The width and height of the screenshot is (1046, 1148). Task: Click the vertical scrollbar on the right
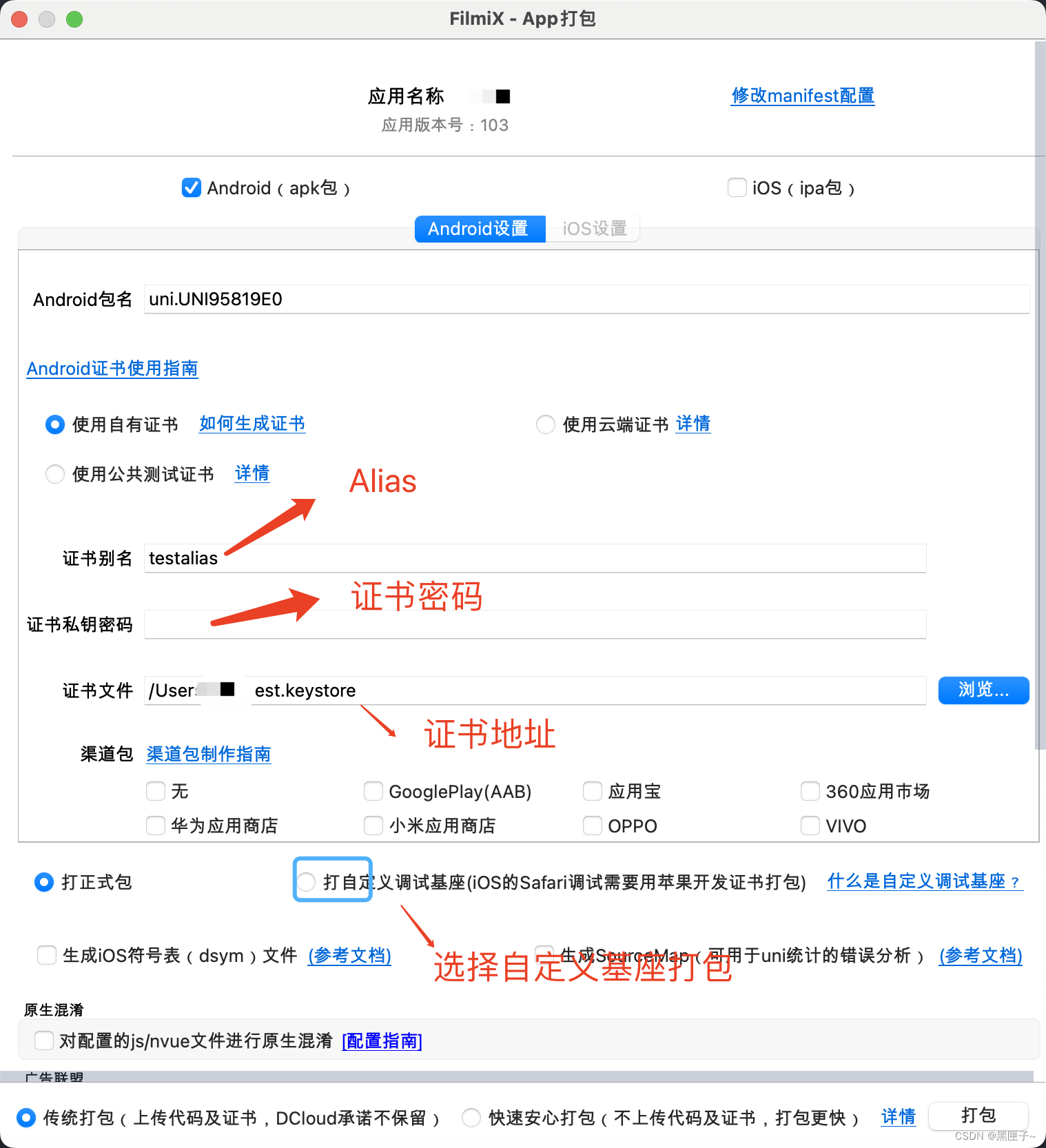pyautogui.click(x=1040, y=396)
